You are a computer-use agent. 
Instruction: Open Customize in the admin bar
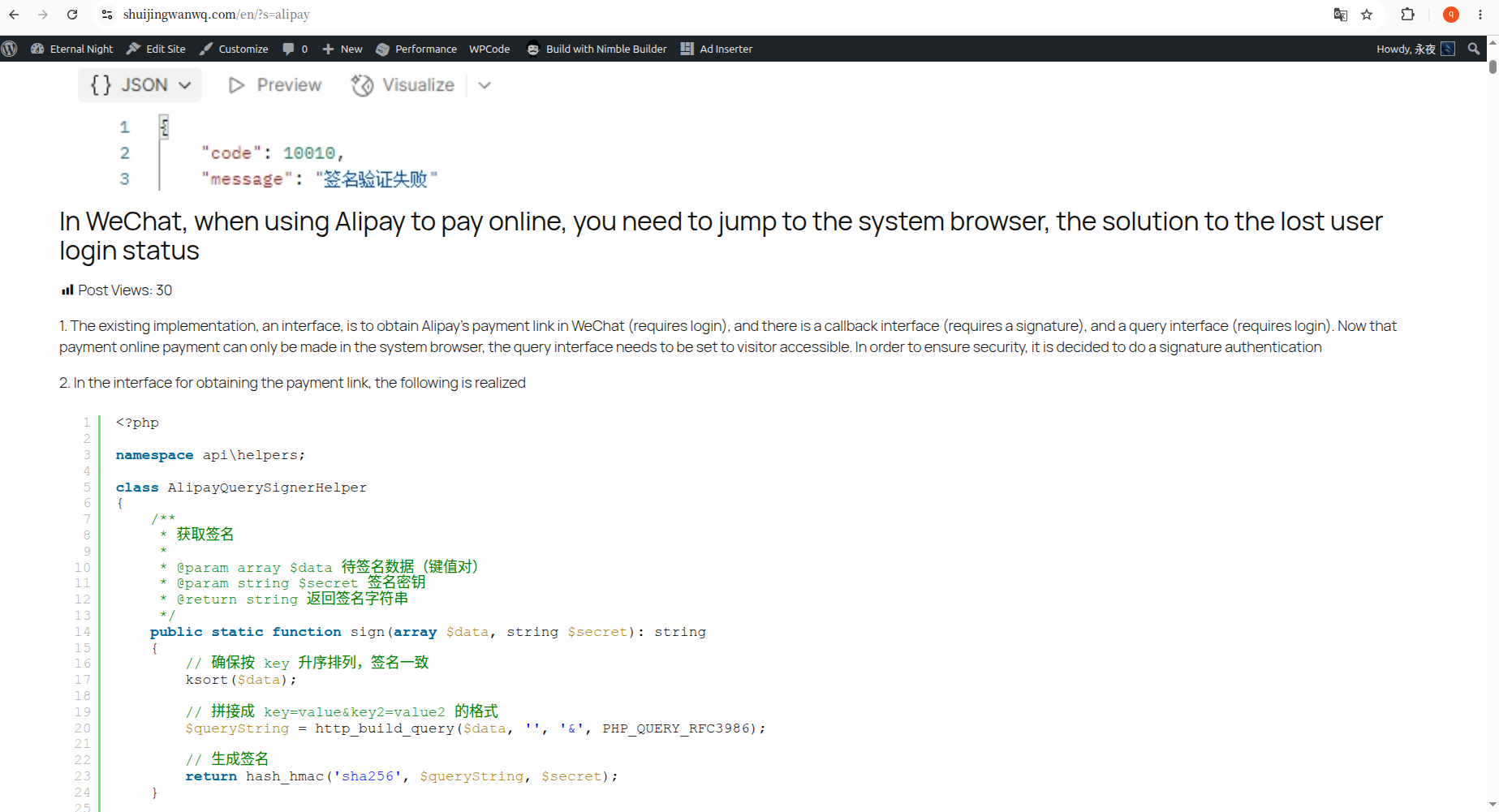[234, 49]
